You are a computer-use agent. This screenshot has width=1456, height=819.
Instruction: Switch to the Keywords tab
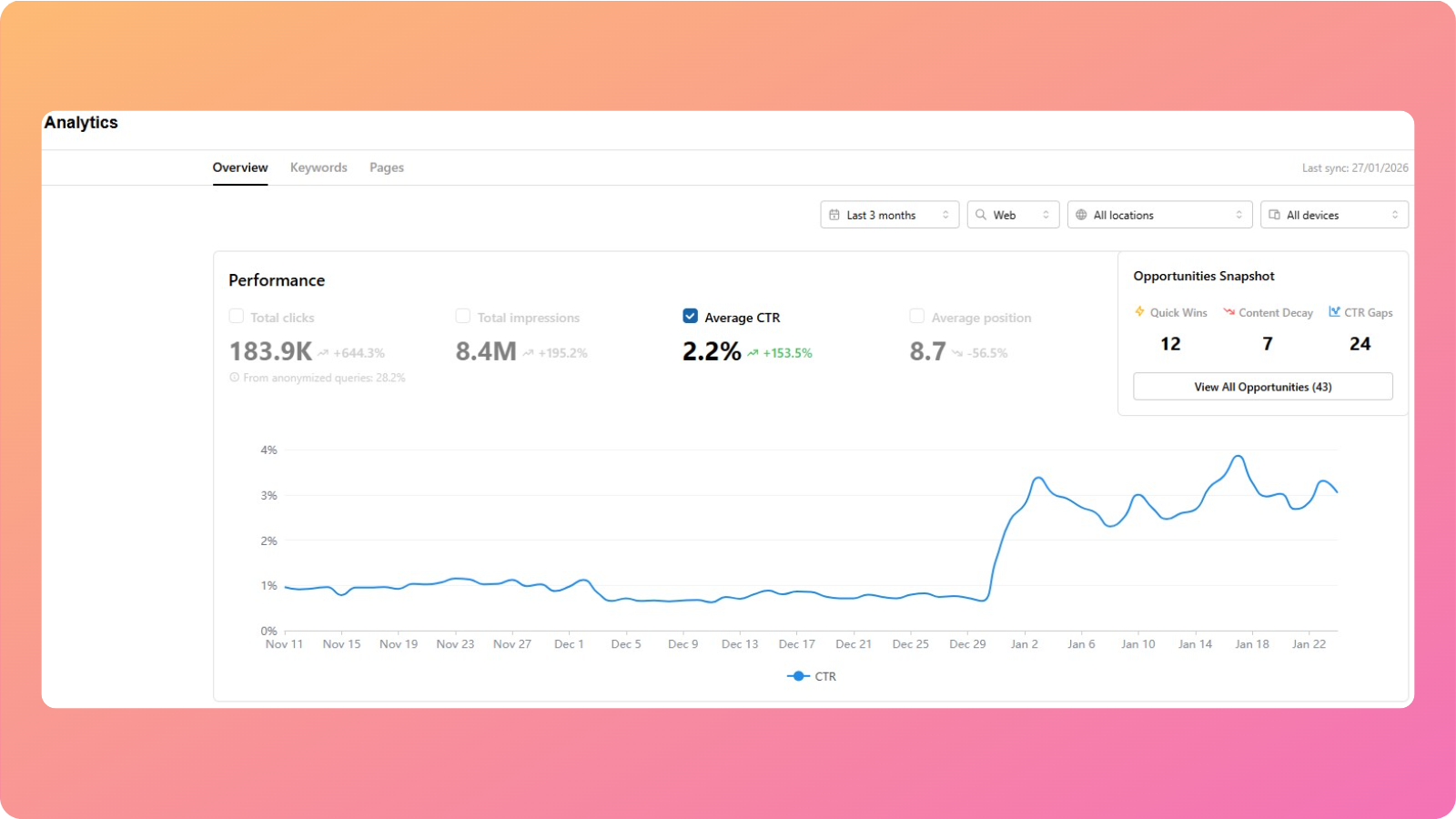tap(318, 167)
